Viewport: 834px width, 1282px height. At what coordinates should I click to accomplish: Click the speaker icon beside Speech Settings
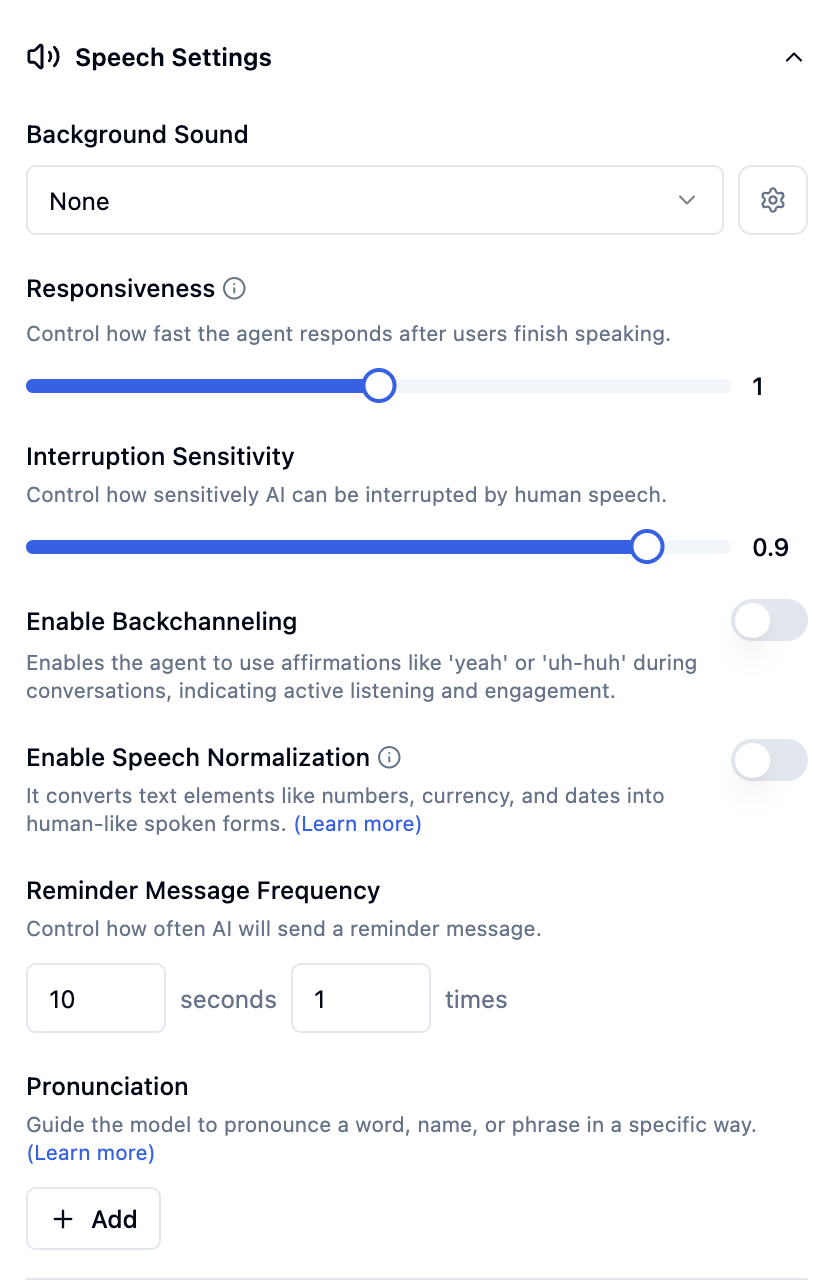[41, 57]
